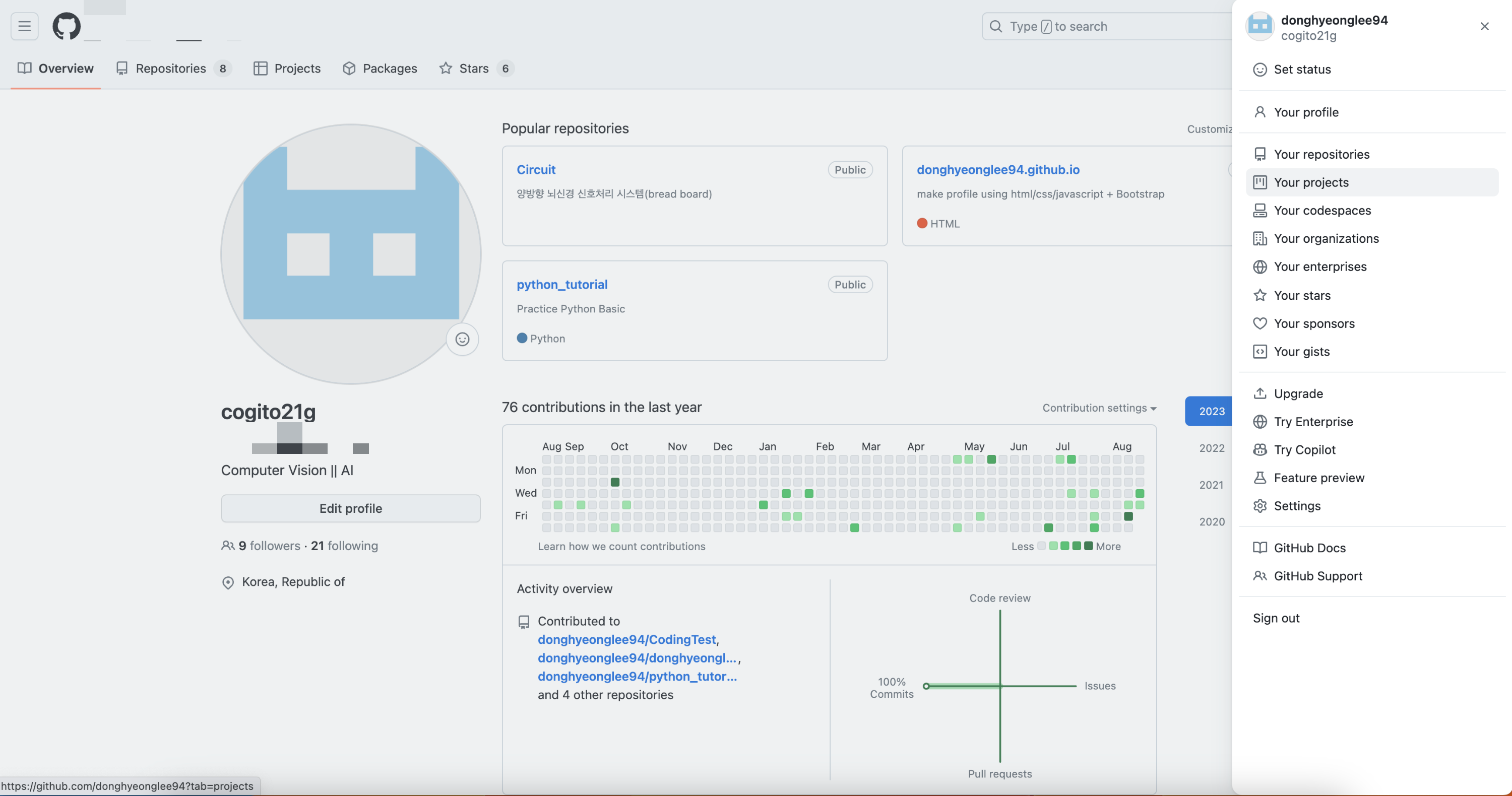Click the GitHub Octocat logo
The width and height of the screenshot is (1512, 796).
click(x=67, y=26)
